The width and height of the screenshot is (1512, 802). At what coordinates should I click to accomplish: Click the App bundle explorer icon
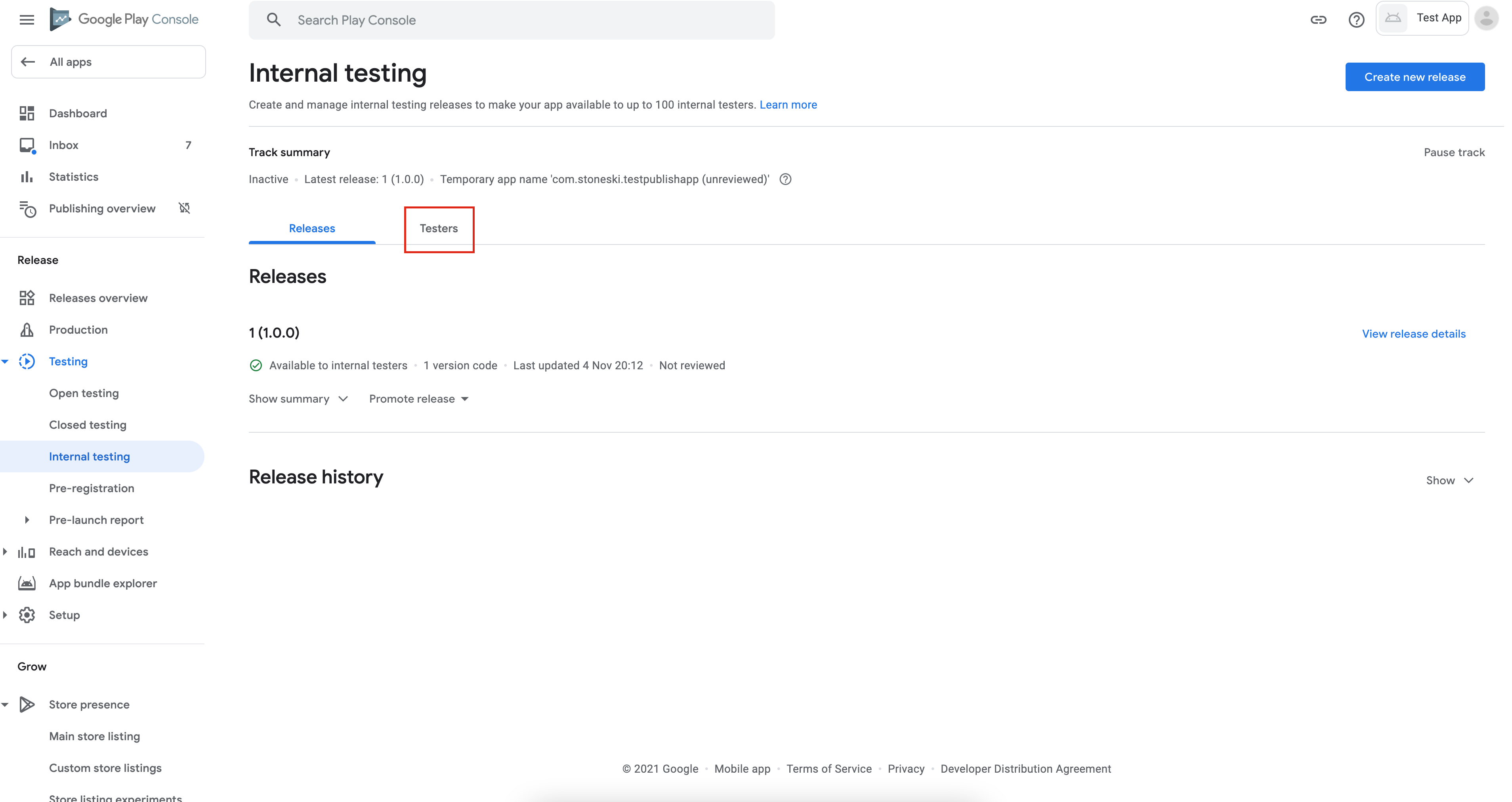point(27,583)
